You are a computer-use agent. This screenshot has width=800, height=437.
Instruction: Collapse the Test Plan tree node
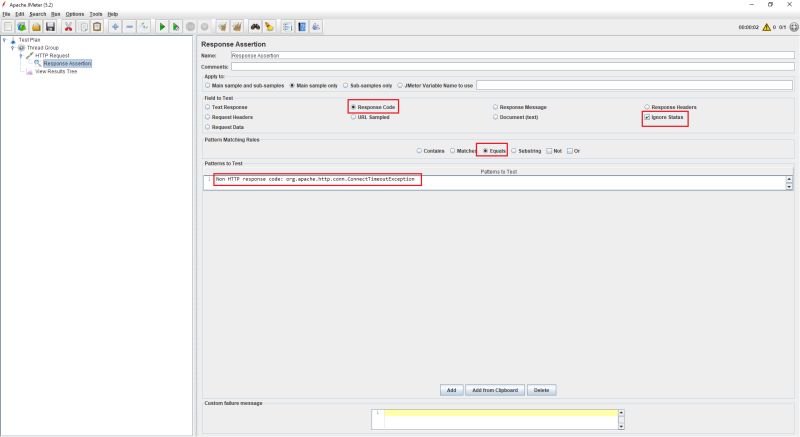point(5,40)
